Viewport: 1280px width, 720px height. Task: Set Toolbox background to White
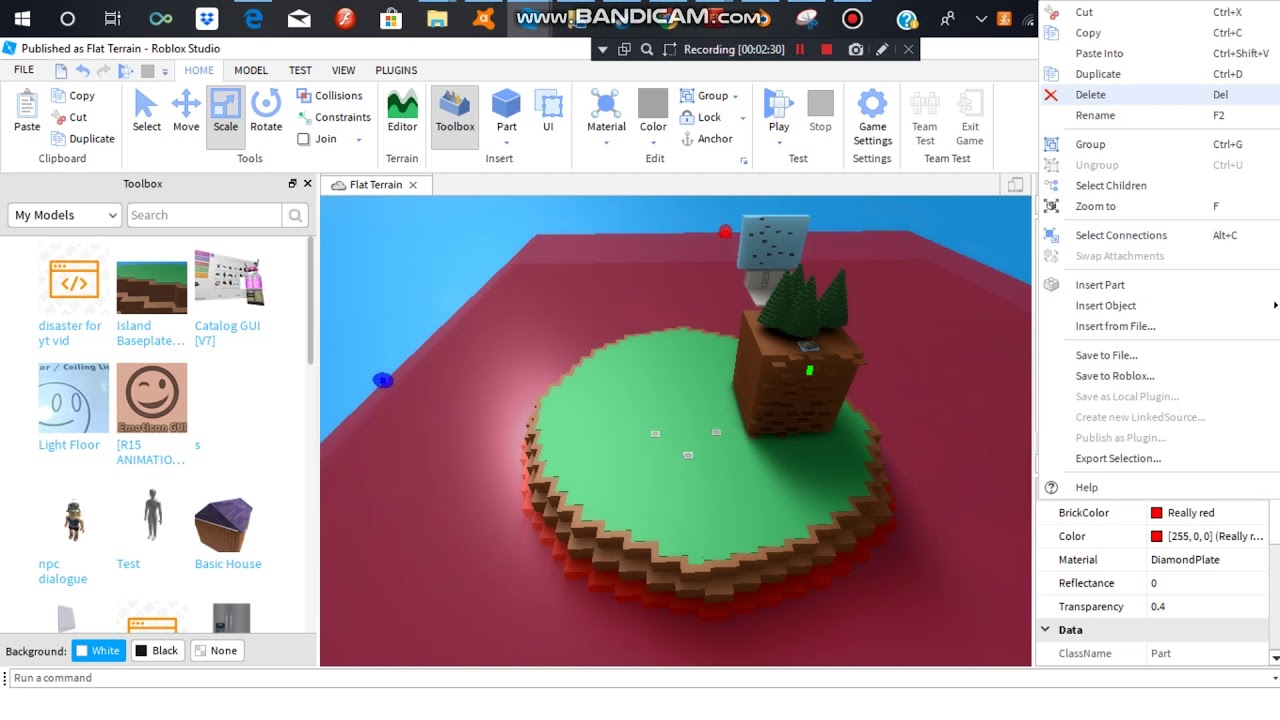[98, 650]
